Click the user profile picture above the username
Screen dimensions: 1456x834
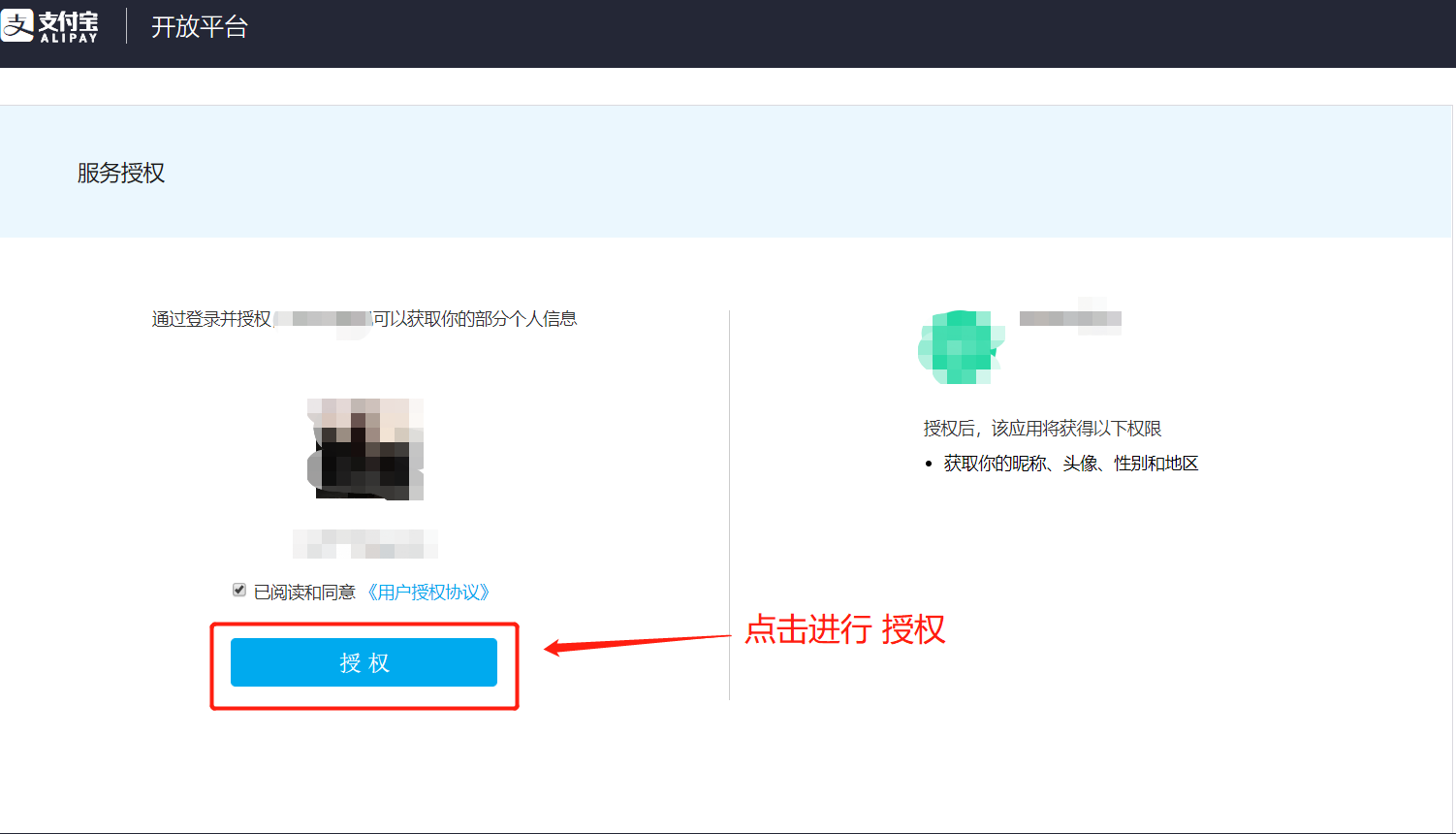pos(364,449)
